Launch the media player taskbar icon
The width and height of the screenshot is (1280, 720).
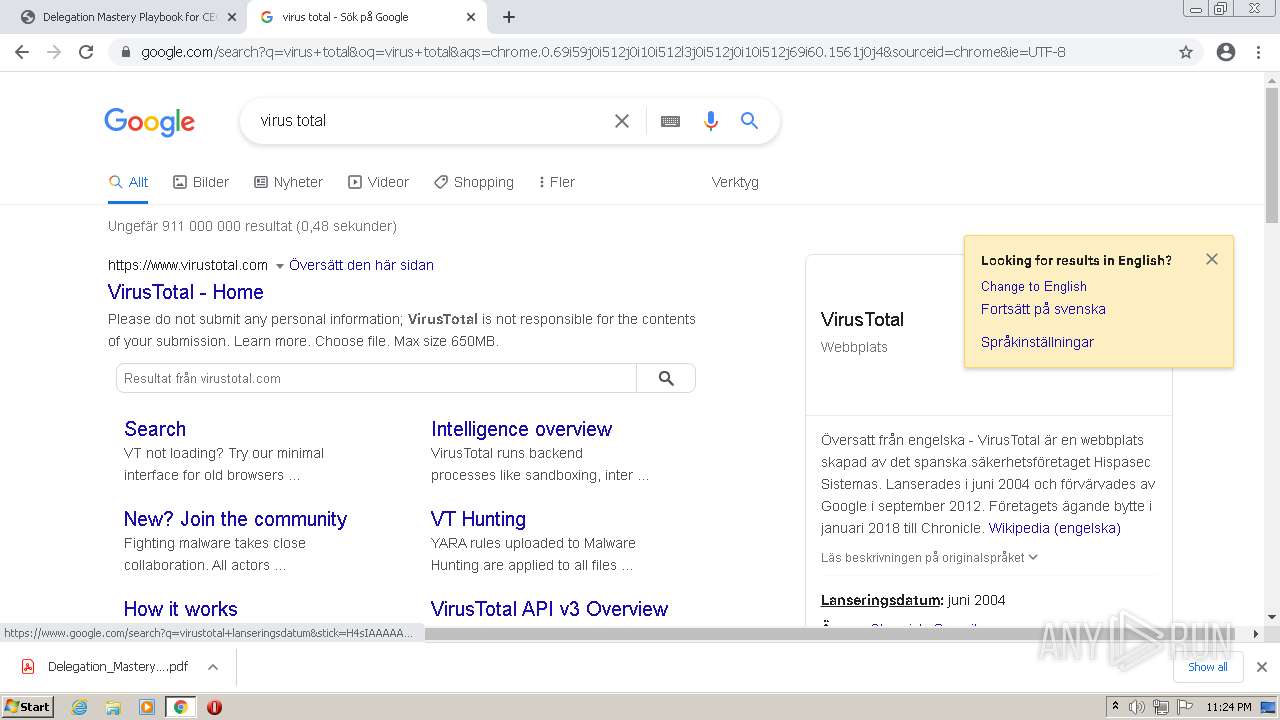tap(147, 707)
